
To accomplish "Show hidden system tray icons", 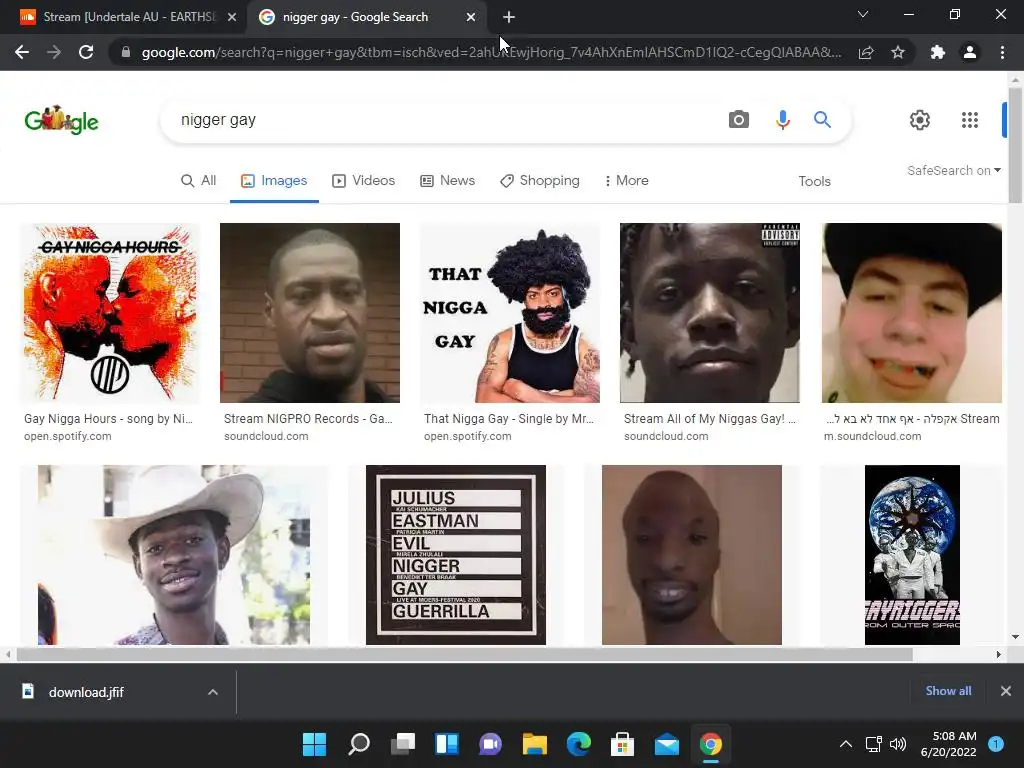I will 846,744.
